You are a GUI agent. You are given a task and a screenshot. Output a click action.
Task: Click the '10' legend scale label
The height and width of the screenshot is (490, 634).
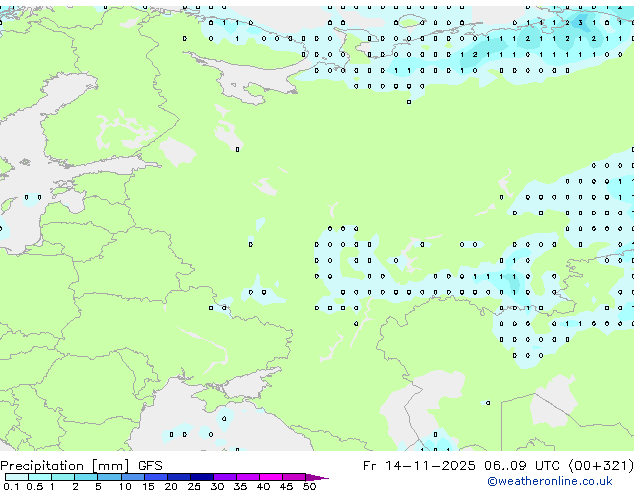(125, 486)
